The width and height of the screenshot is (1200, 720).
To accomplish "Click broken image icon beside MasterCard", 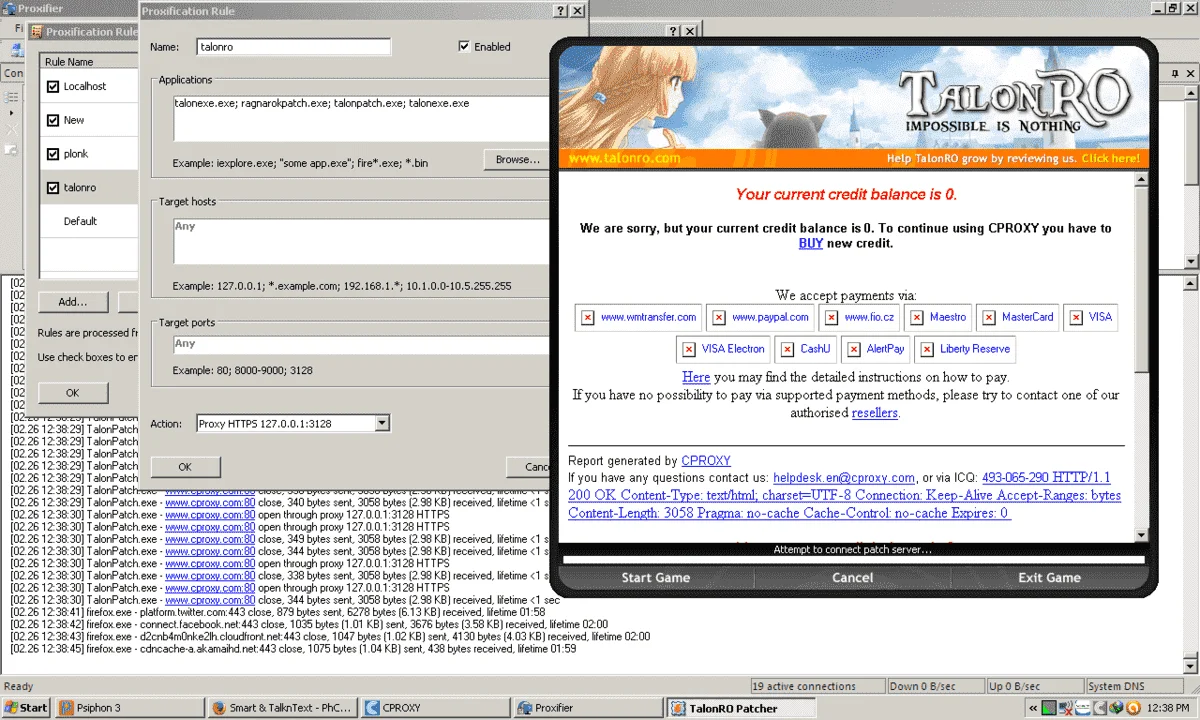I will tap(989, 317).
